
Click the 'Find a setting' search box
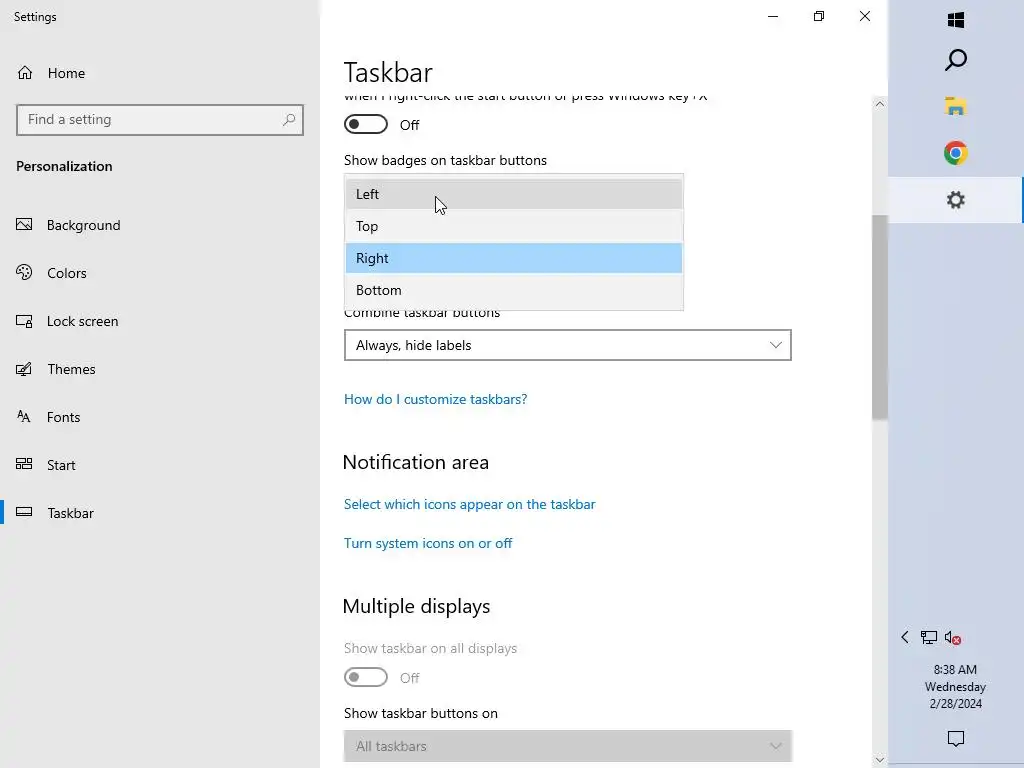150,120
